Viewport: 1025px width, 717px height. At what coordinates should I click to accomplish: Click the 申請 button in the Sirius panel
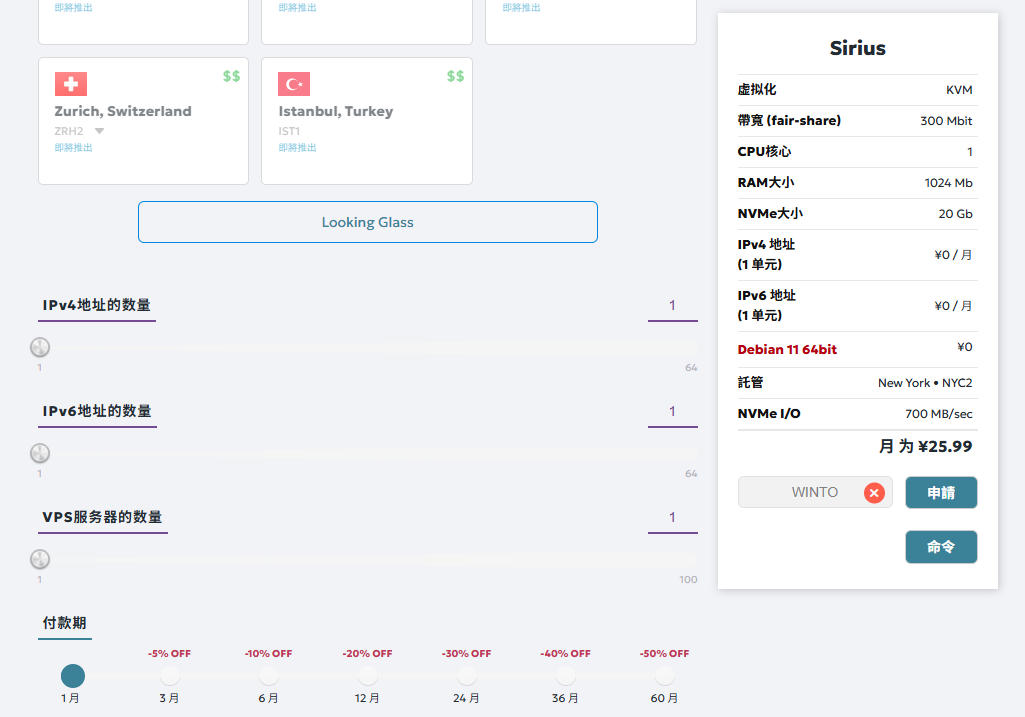click(x=941, y=492)
